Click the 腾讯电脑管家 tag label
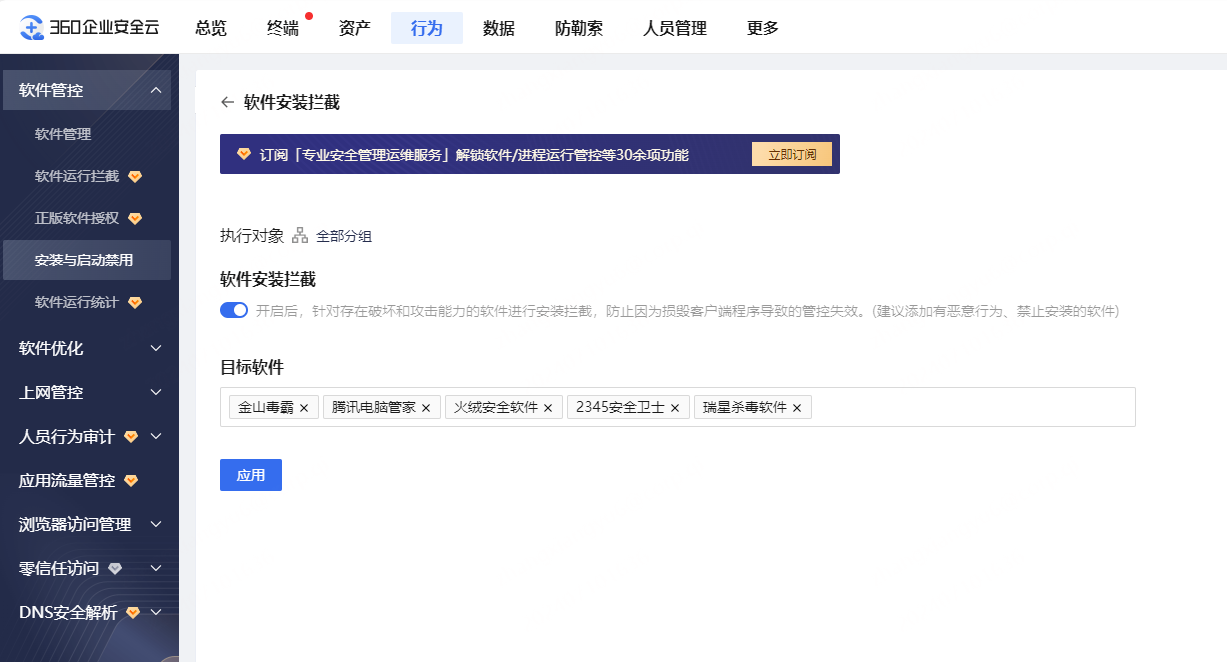Screen dimensions: 1227x662 click(374, 408)
